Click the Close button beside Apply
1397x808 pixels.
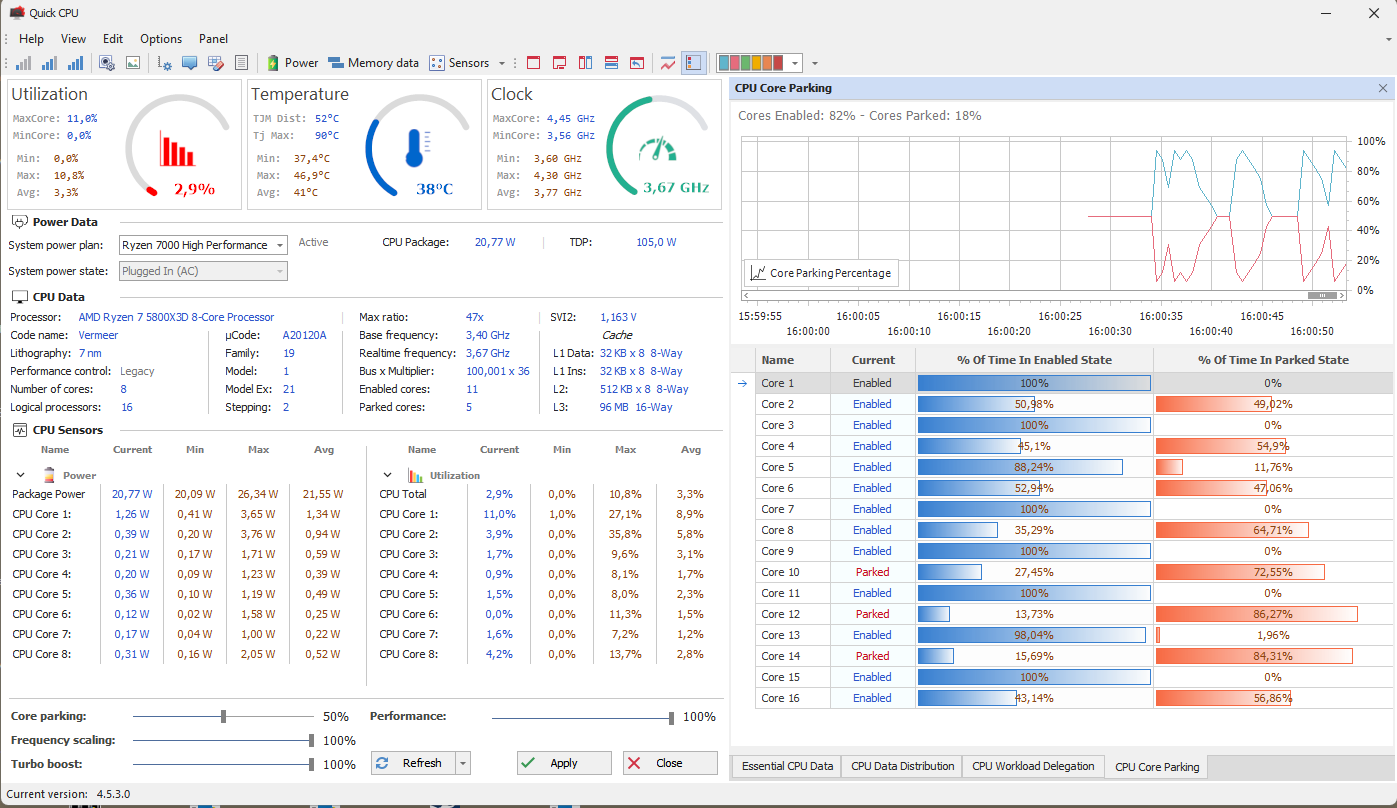click(x=670, y=763)
